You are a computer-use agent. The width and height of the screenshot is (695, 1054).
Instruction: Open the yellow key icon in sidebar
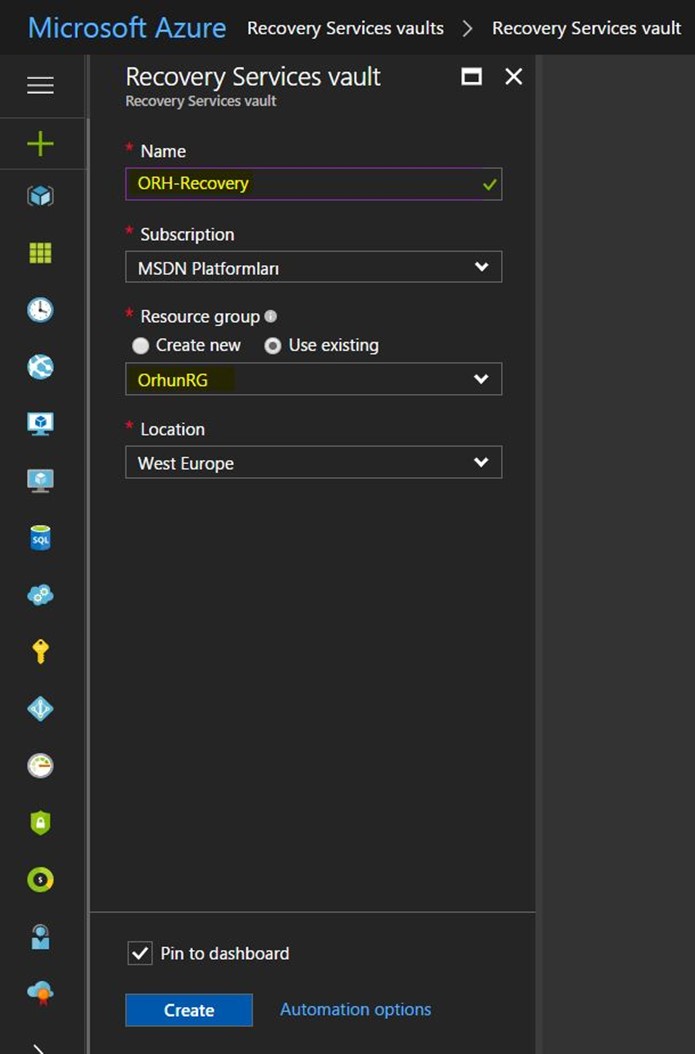tap(40, 651)
